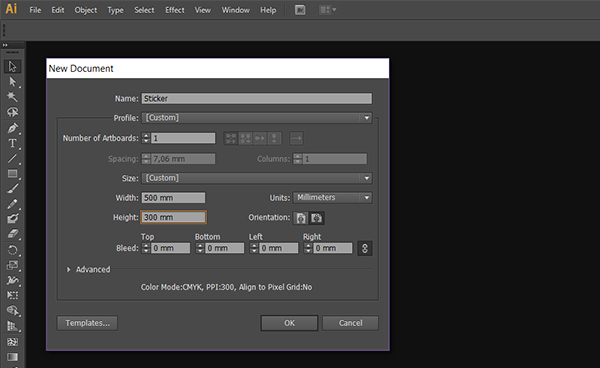600x368 pixels.
Task: Select the Free Transform tool
Action: [12, 295]
